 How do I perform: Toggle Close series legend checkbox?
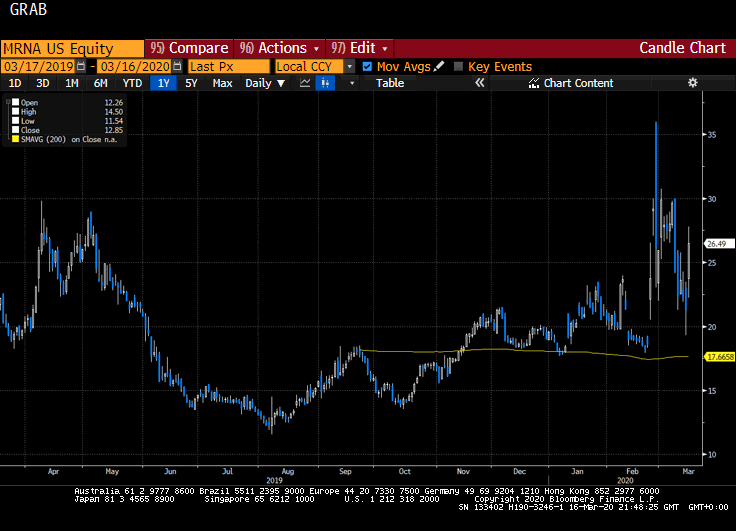pos(15,130)
